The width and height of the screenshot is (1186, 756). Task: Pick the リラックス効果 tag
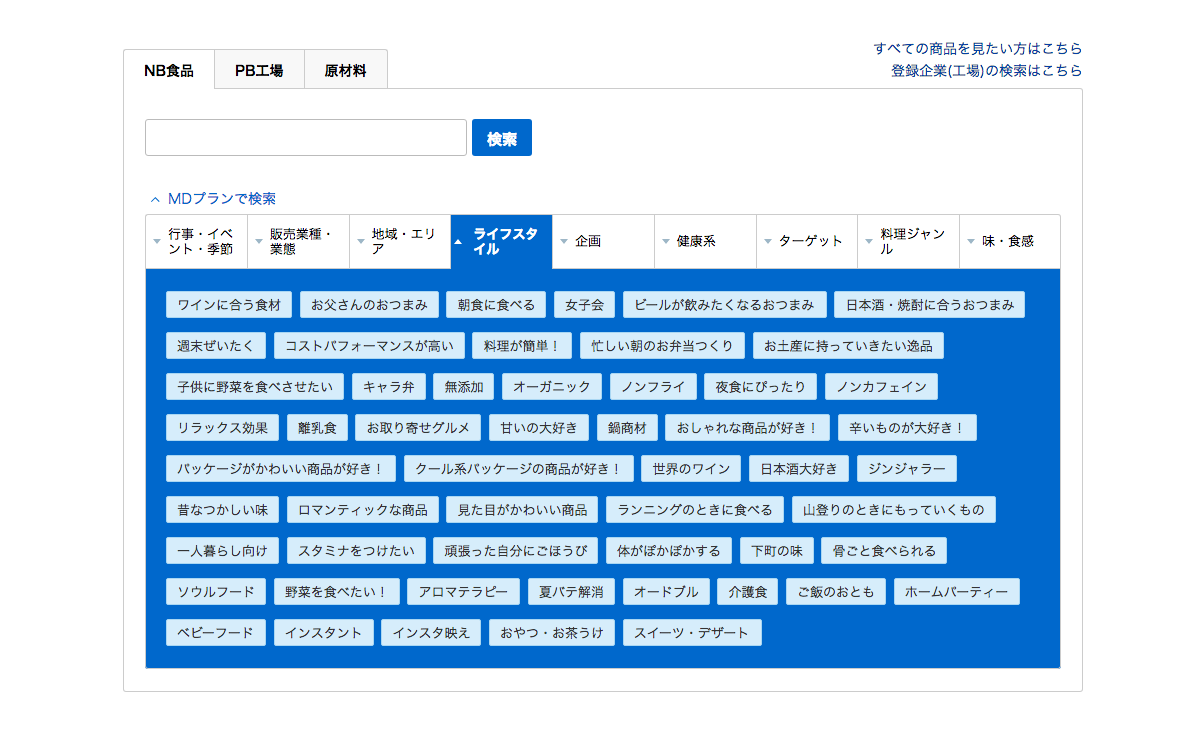point(222,427)
